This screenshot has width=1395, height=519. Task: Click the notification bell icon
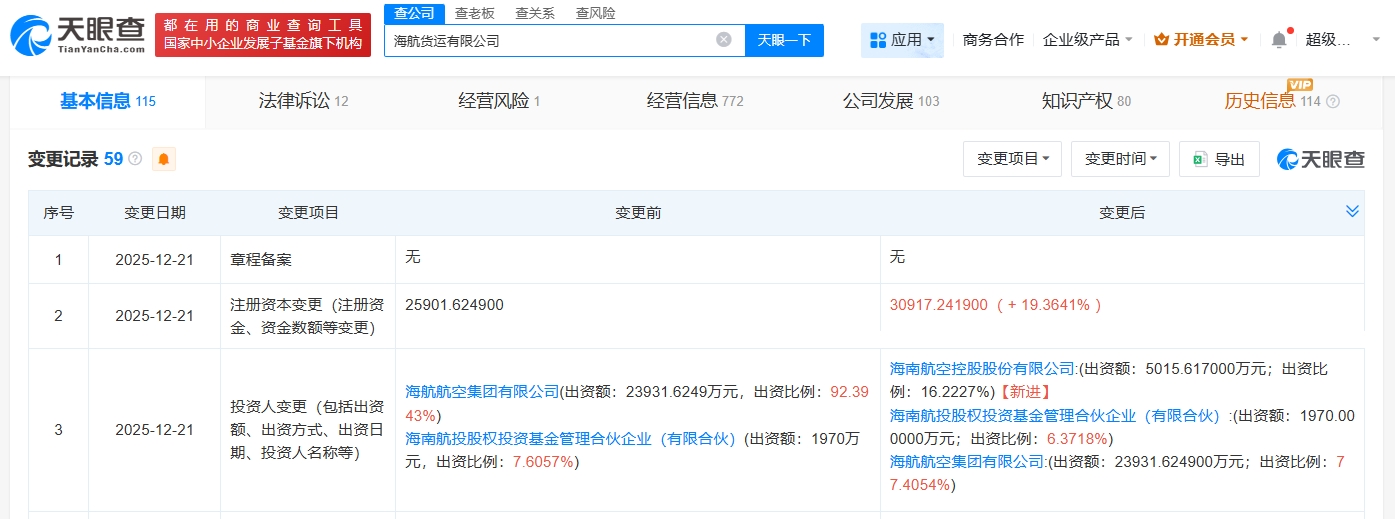(x=1279, y=40)
